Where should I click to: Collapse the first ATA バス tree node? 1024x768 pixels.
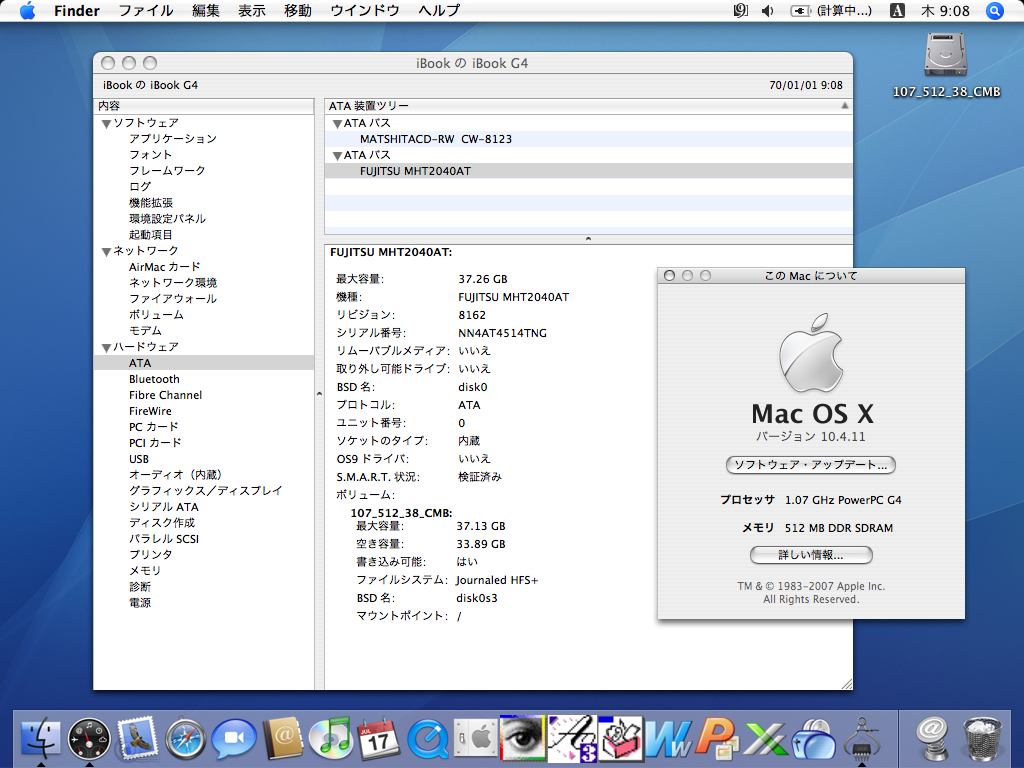(x=337, y=123)
